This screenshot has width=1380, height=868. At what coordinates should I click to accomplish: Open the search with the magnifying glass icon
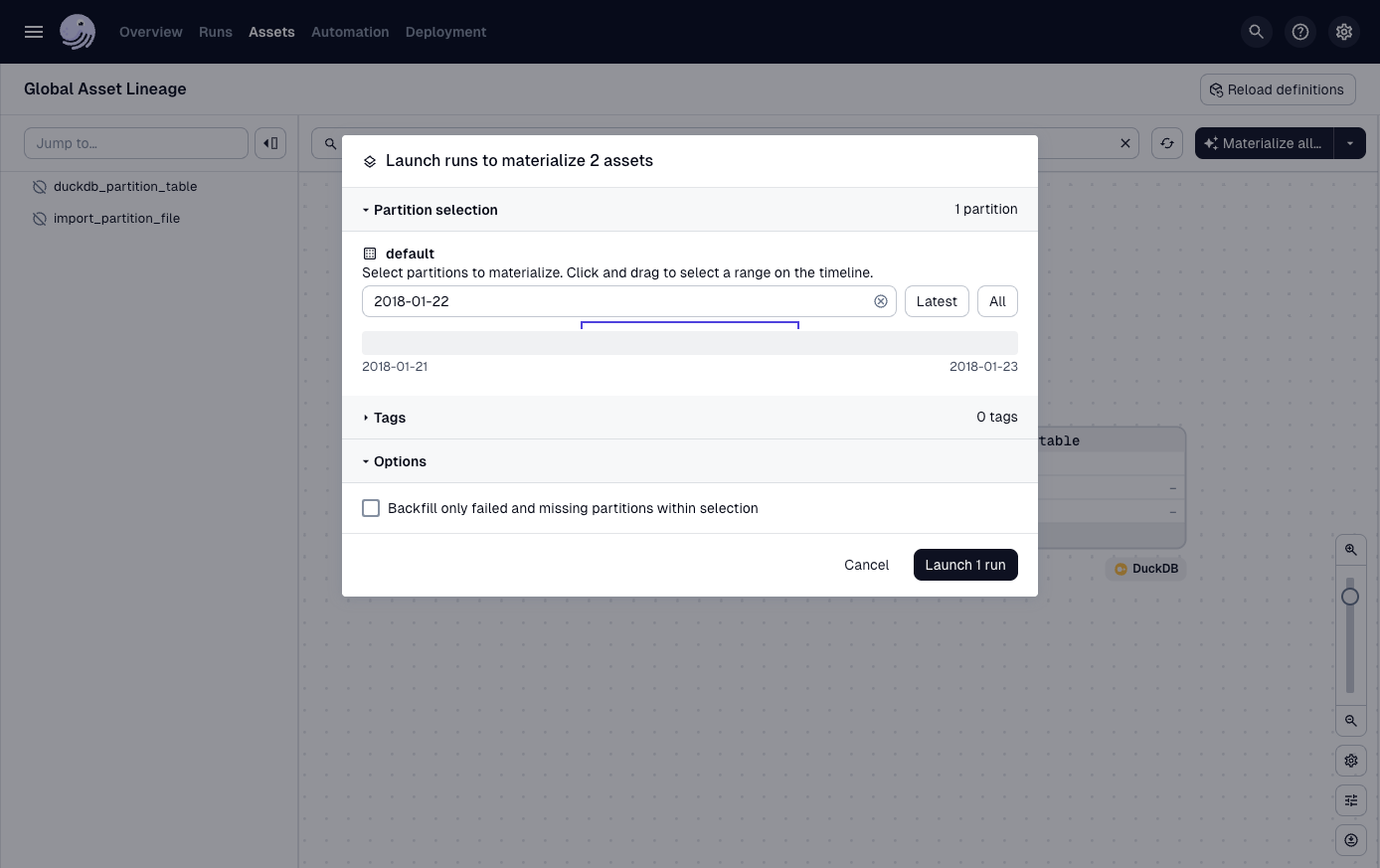(x=1256, y=31)
